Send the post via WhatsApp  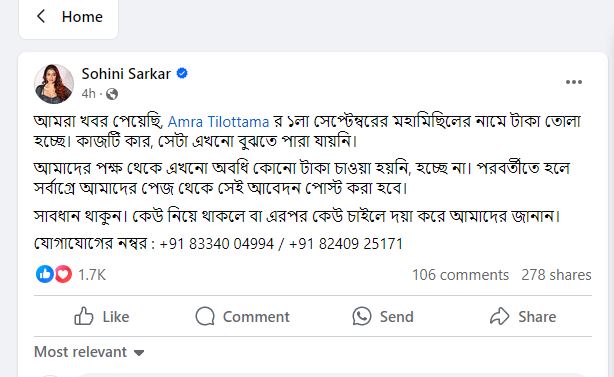383,316
